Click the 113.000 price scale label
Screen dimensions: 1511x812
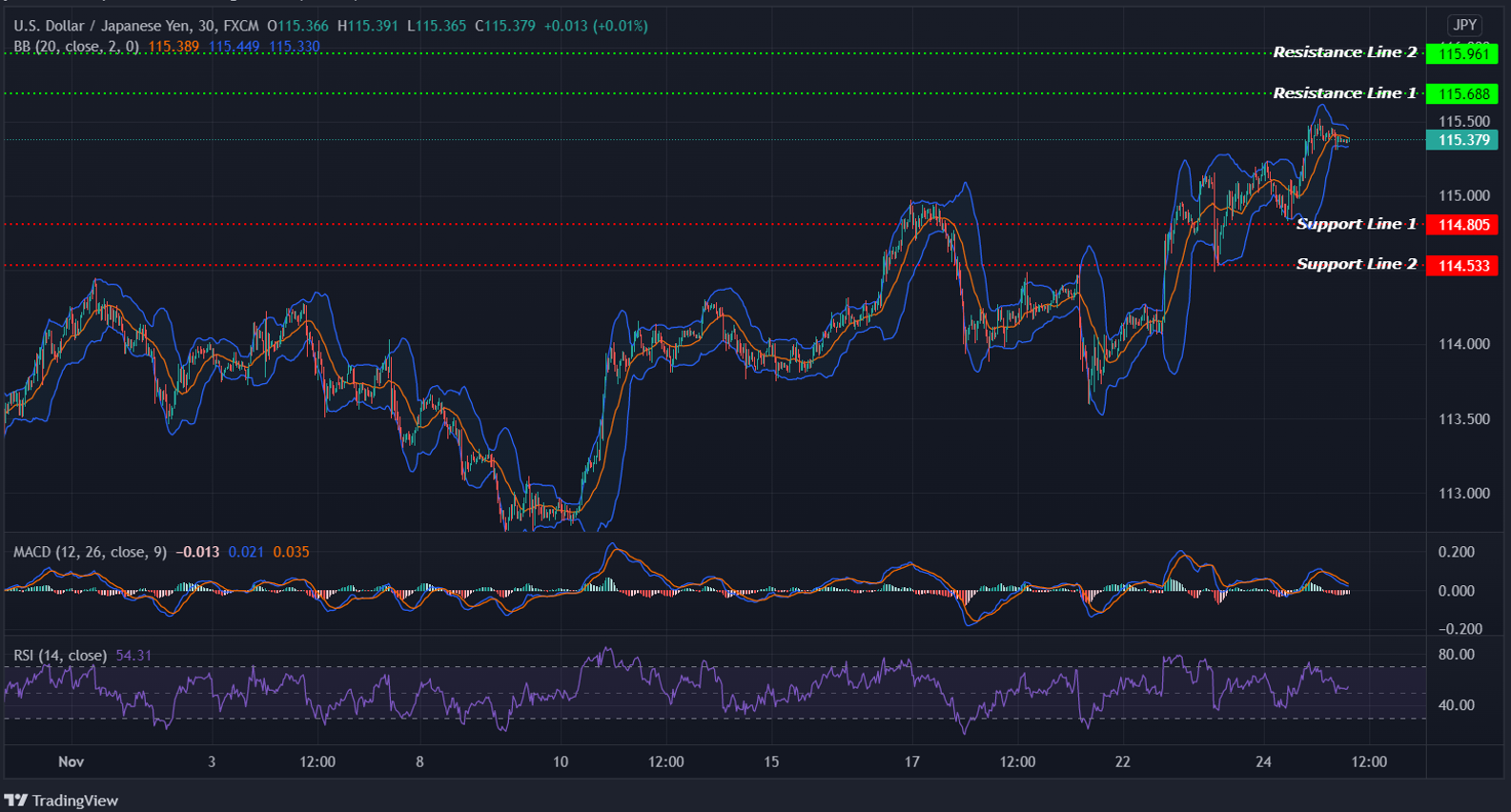[1464, 494]
